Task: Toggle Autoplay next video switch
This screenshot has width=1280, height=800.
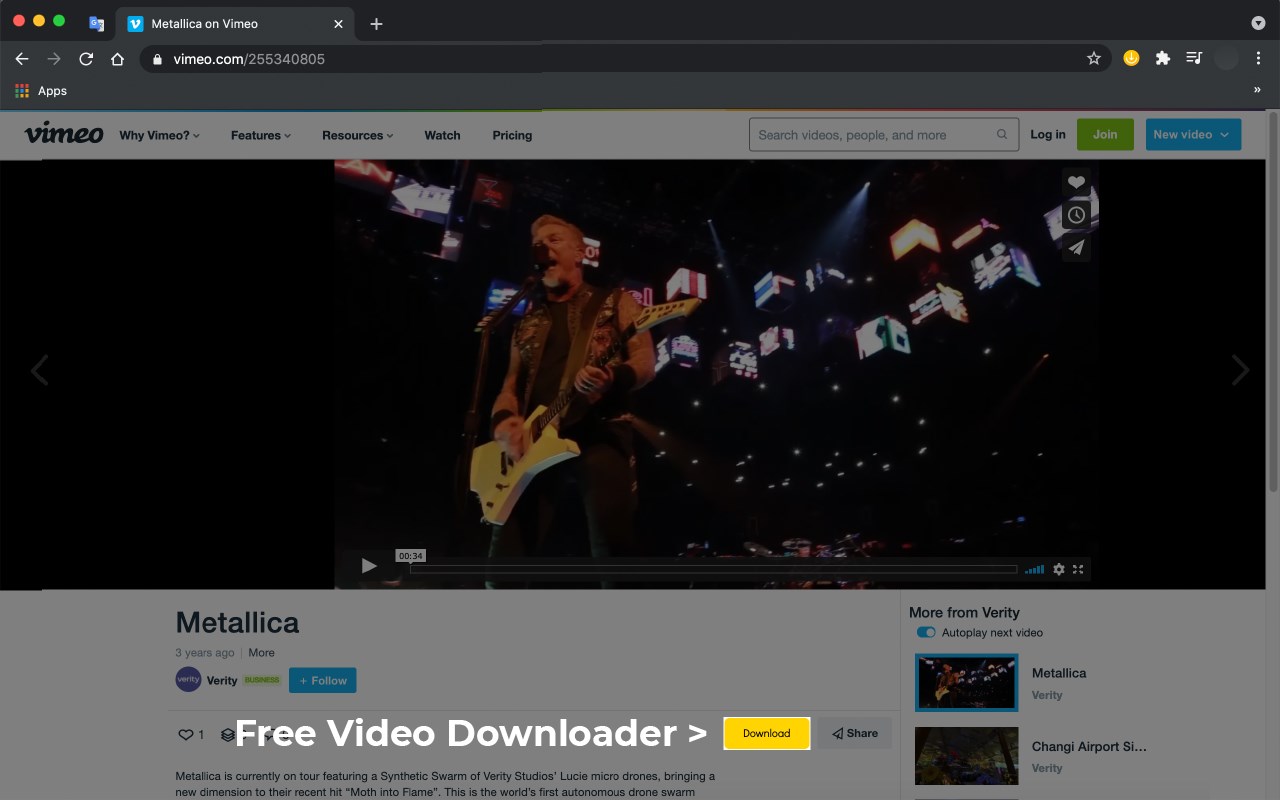Action: (926, 633)
